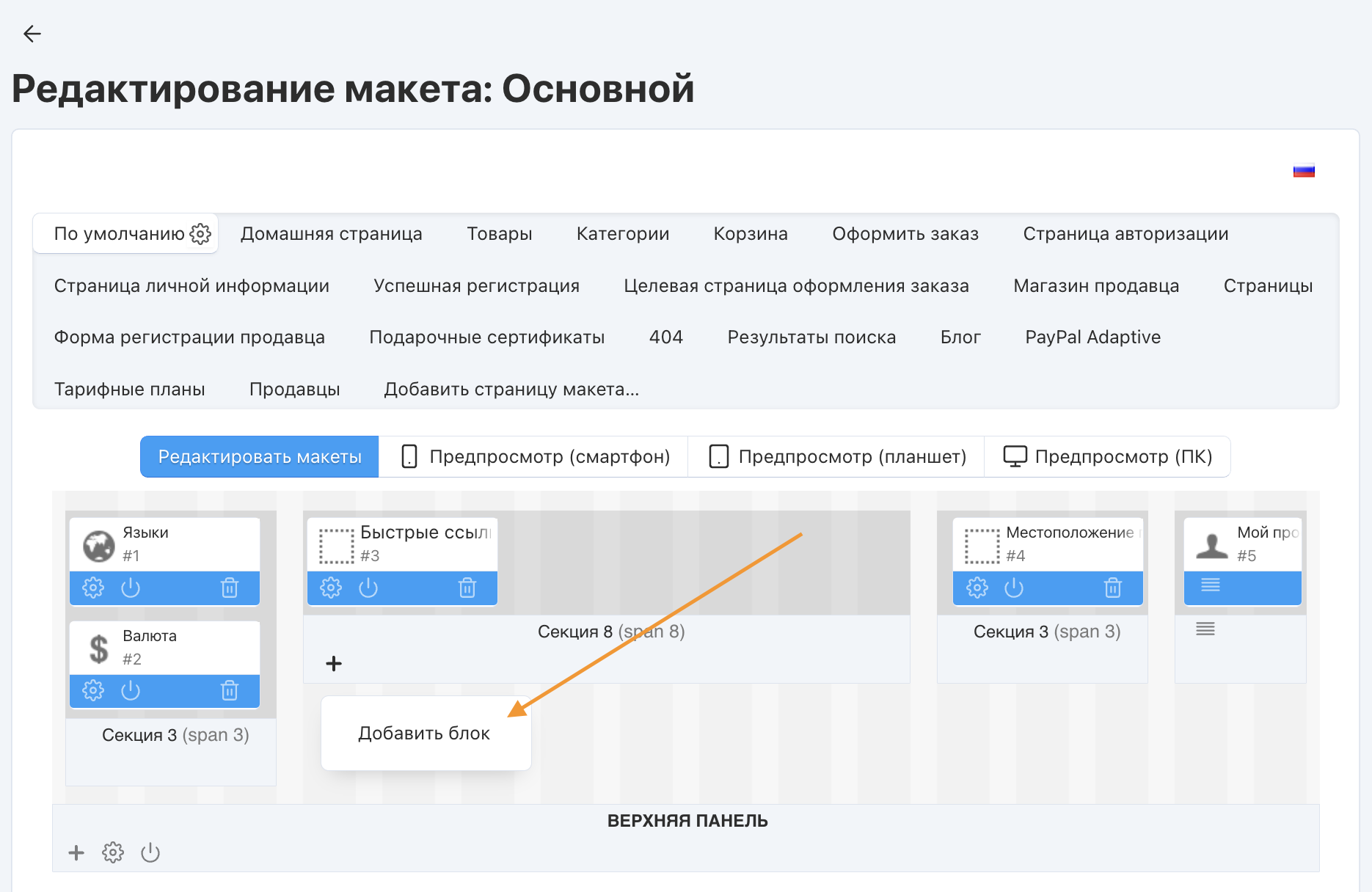The height and width of the screenshot is (892, 1372).
Task: Toggle power state of Валюта block
Action: pos(131,690)
